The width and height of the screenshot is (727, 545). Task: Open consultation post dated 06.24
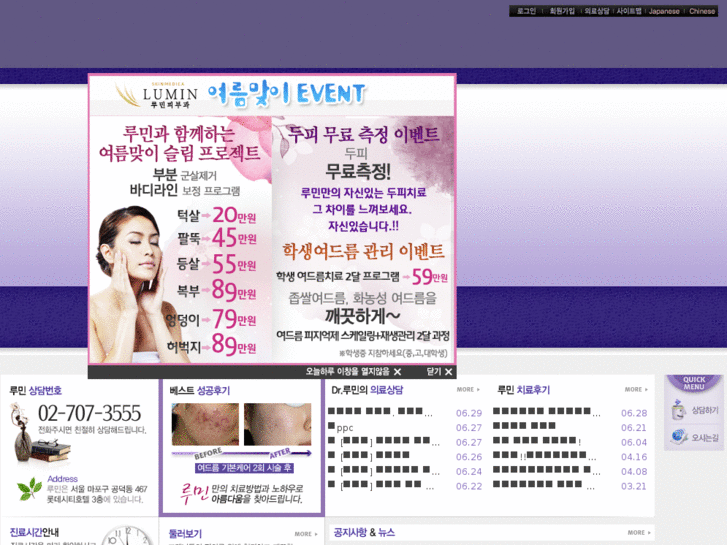click(x=383, y=471)
